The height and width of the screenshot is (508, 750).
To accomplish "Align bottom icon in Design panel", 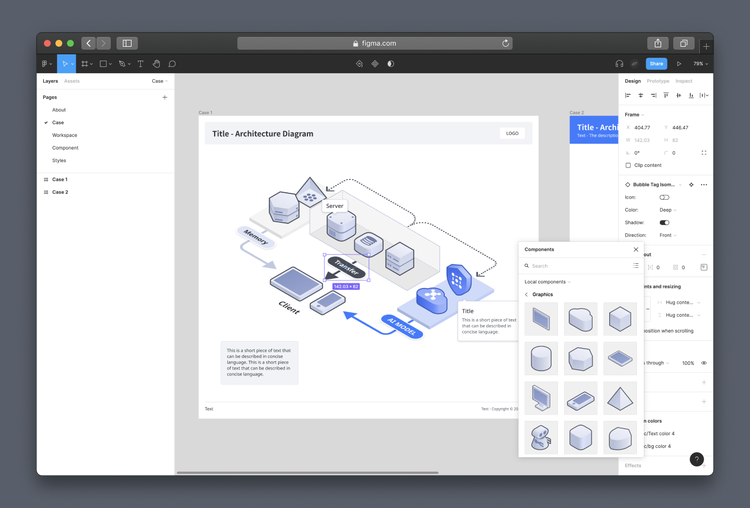I will [691, 95].
